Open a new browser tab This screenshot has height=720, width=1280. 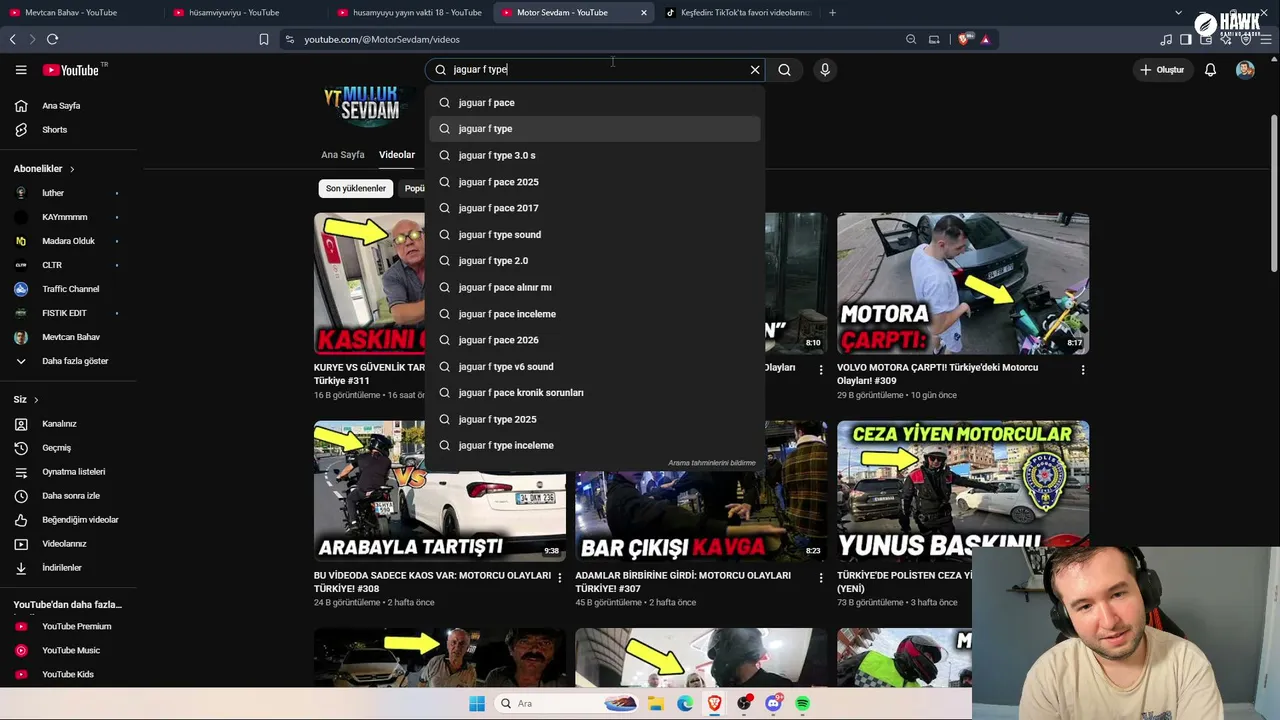832,13
